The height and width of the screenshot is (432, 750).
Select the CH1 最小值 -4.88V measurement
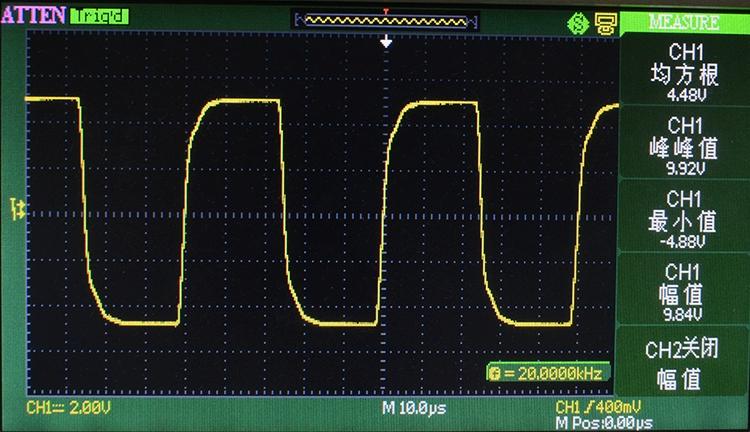684,215
